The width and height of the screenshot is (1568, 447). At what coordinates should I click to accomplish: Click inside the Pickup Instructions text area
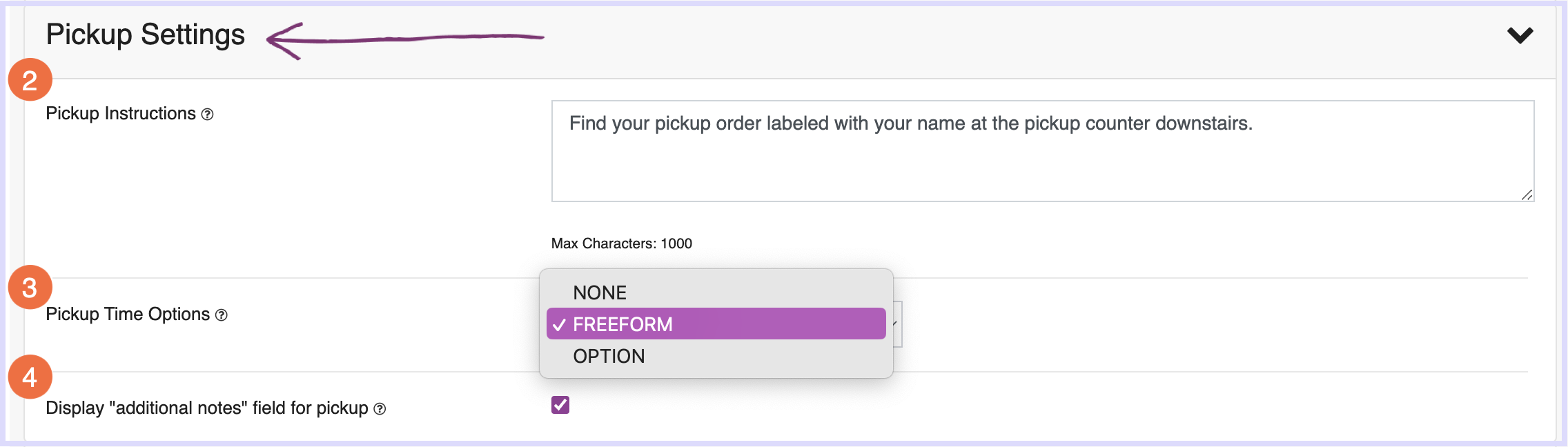click(x=1043, y=151)
